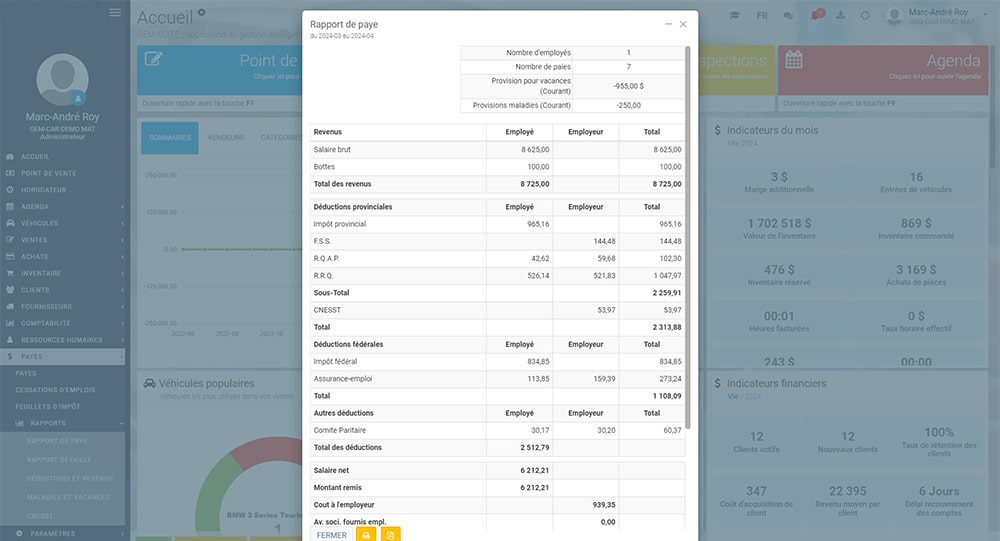1000x541 pixels.
Task: Click the gear icon beside Accueil title
Action: [x=202, y=13]
